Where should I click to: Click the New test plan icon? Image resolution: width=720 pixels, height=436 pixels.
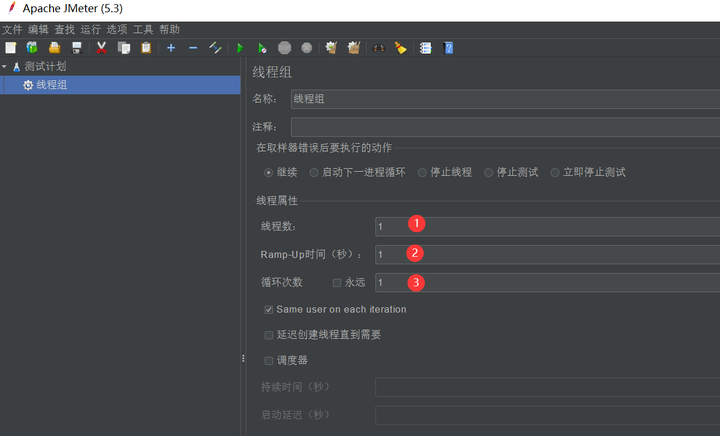11,48
